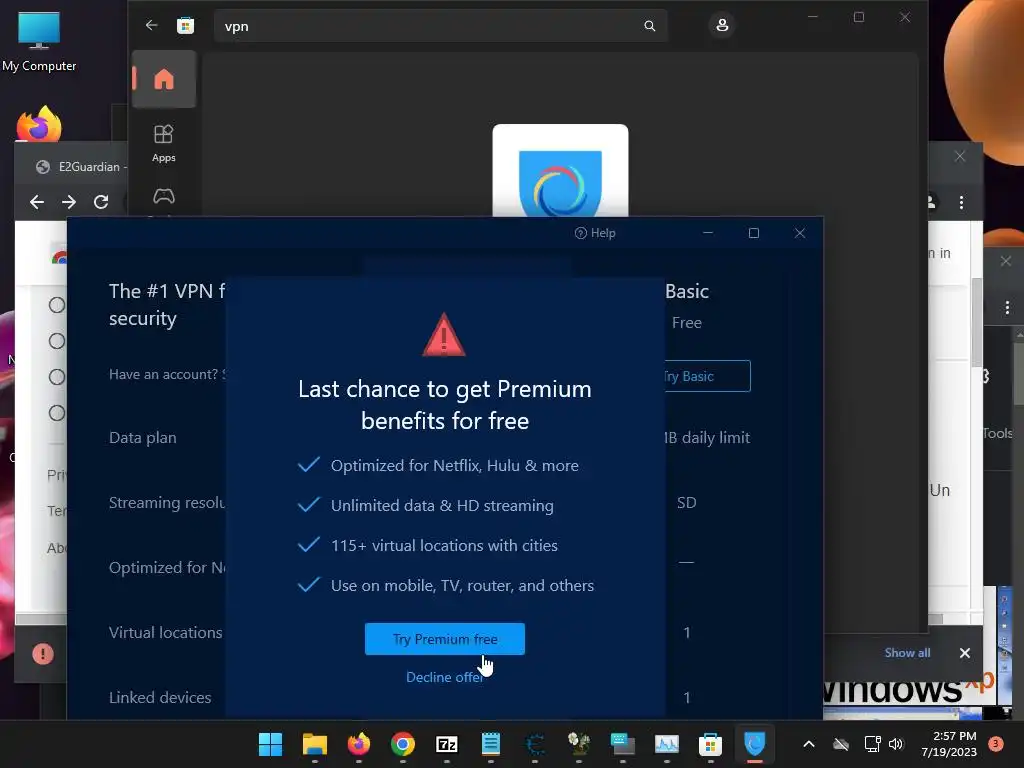1024x768 pixels.
Task: Decline the Premium offer link
Action: pos(445,677)
